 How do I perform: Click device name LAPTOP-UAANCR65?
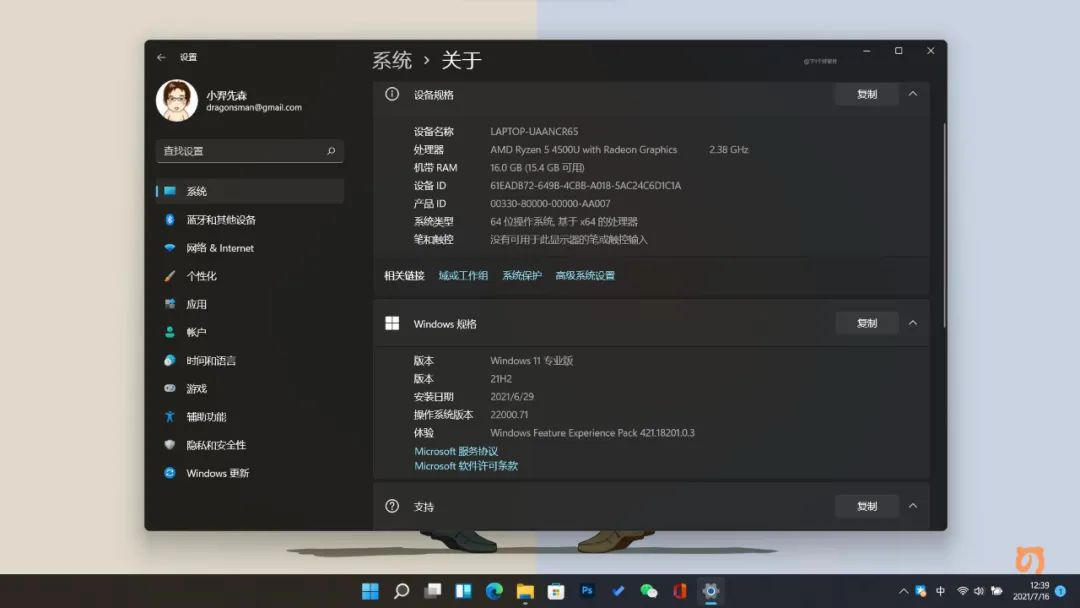(534, 131)
